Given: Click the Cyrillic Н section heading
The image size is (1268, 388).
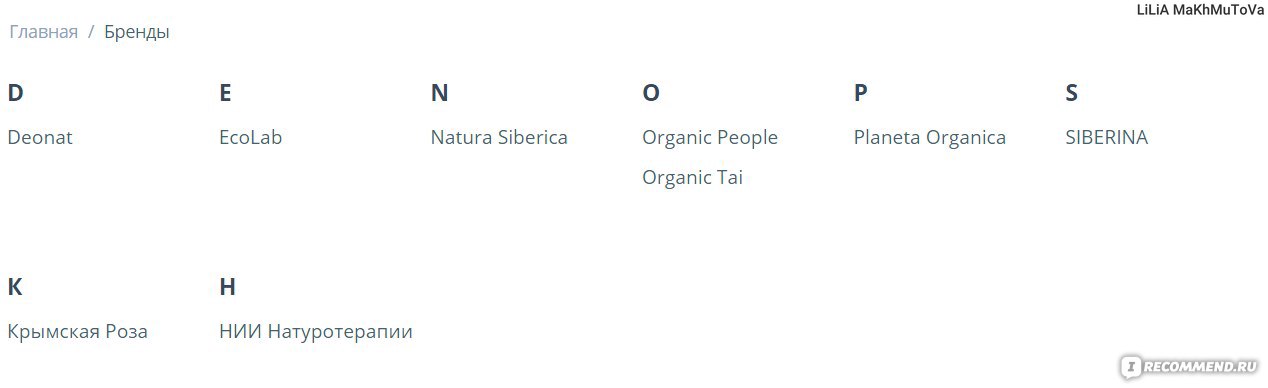Looking at the screenshot, I should 227,287.
